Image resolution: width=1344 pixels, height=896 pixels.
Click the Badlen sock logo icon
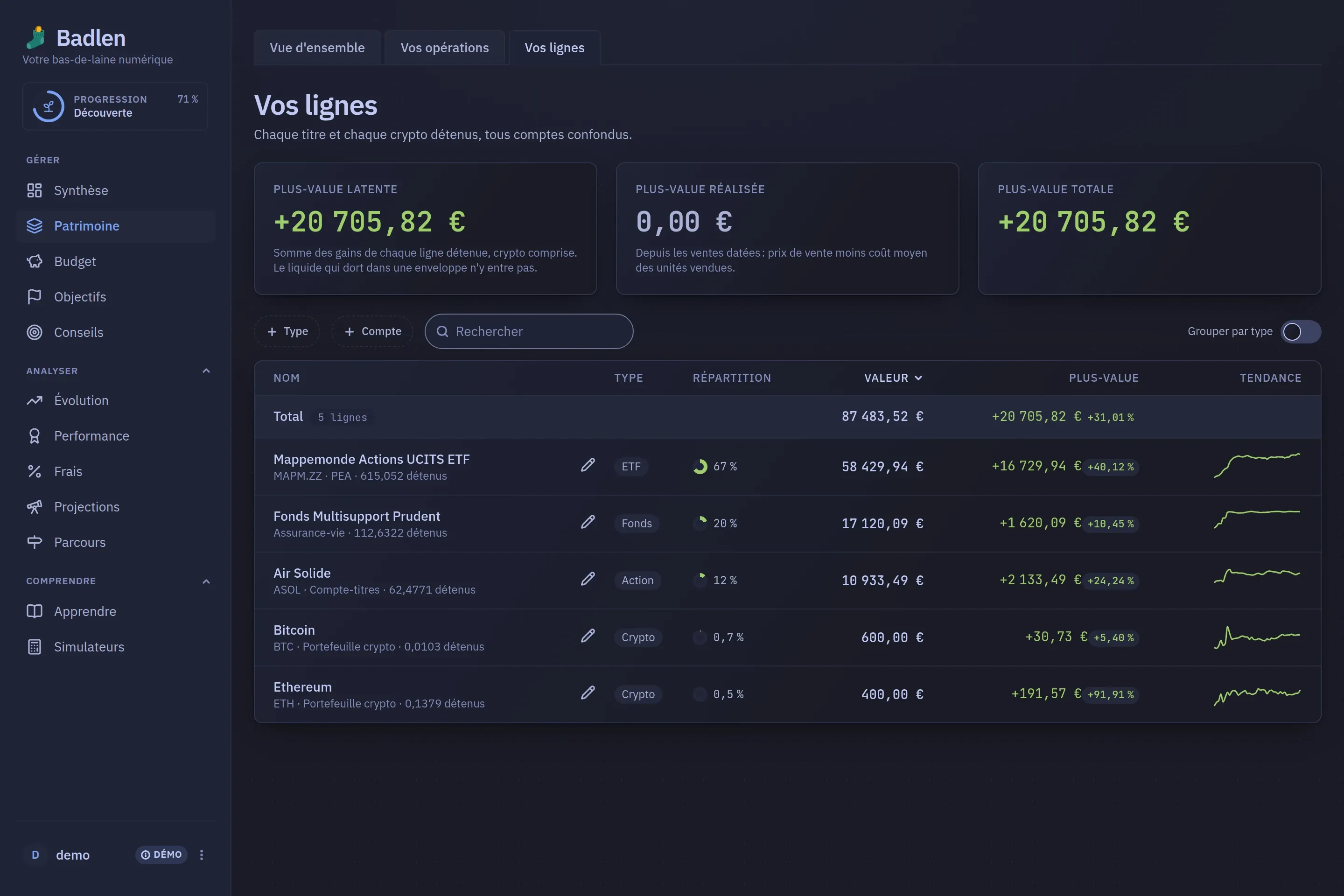[x=35, y=38]
